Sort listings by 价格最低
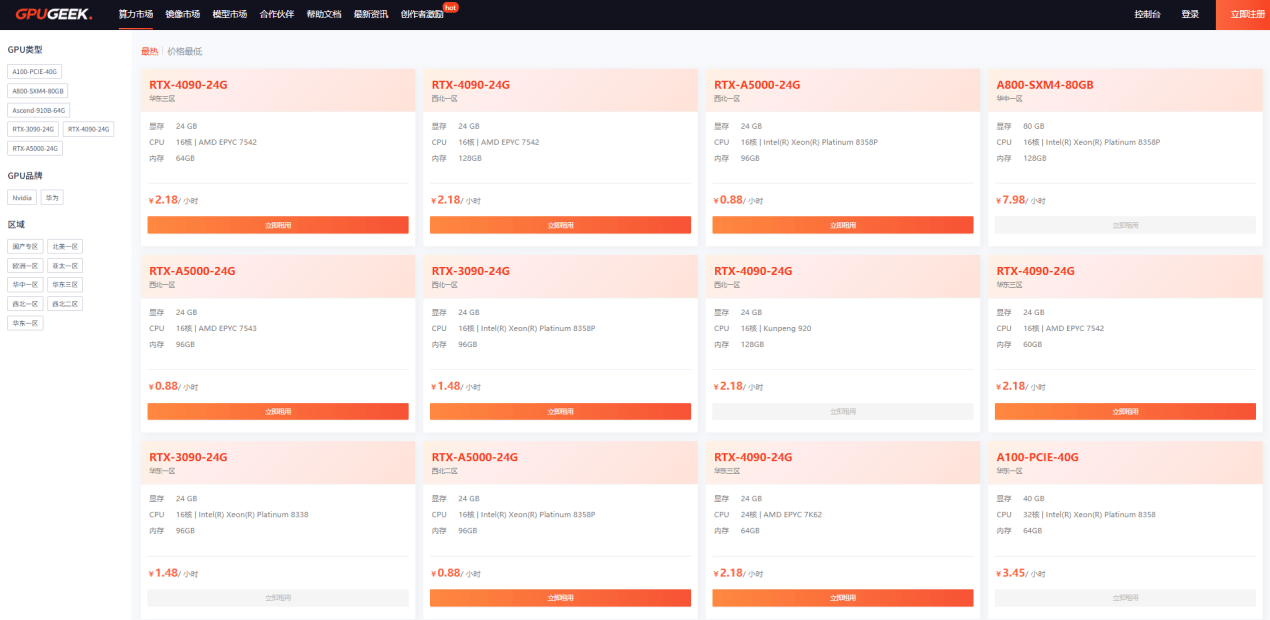This screenshot has height=620, width=1270. (184, 51)
